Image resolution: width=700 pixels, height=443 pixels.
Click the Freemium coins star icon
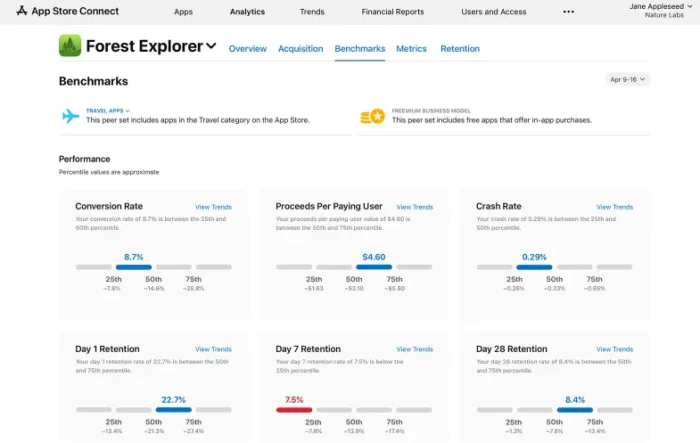point(373,117)
